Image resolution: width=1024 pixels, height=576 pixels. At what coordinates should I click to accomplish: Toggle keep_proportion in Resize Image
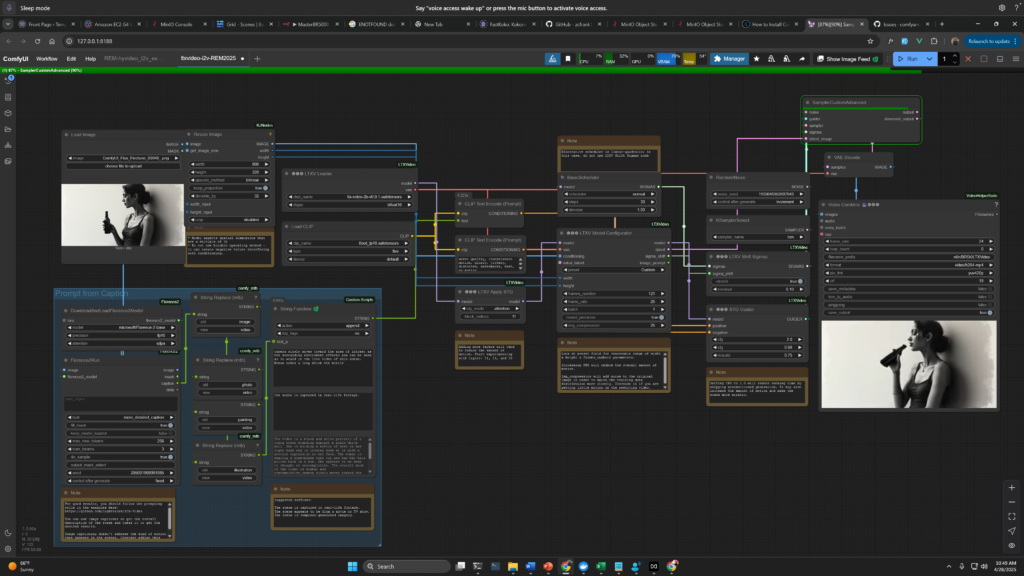pyautogui.click(x=229, y=188)
